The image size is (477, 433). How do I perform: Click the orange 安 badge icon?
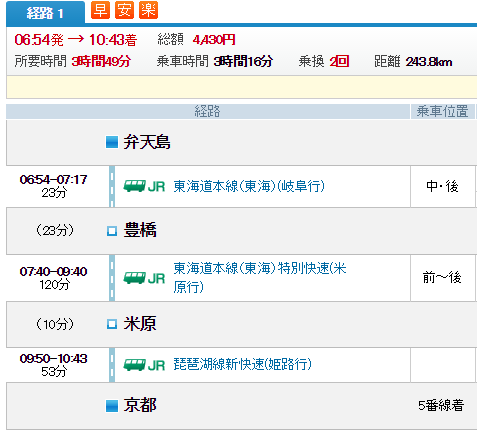[x=124, y=10]
